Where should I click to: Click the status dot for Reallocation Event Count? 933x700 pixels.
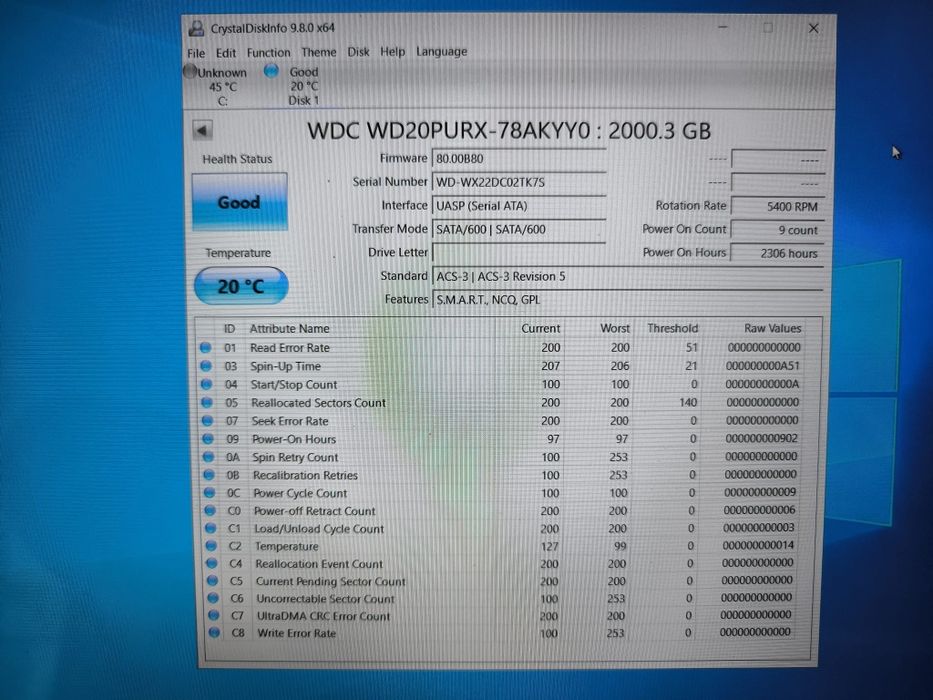tap(212, 563)
